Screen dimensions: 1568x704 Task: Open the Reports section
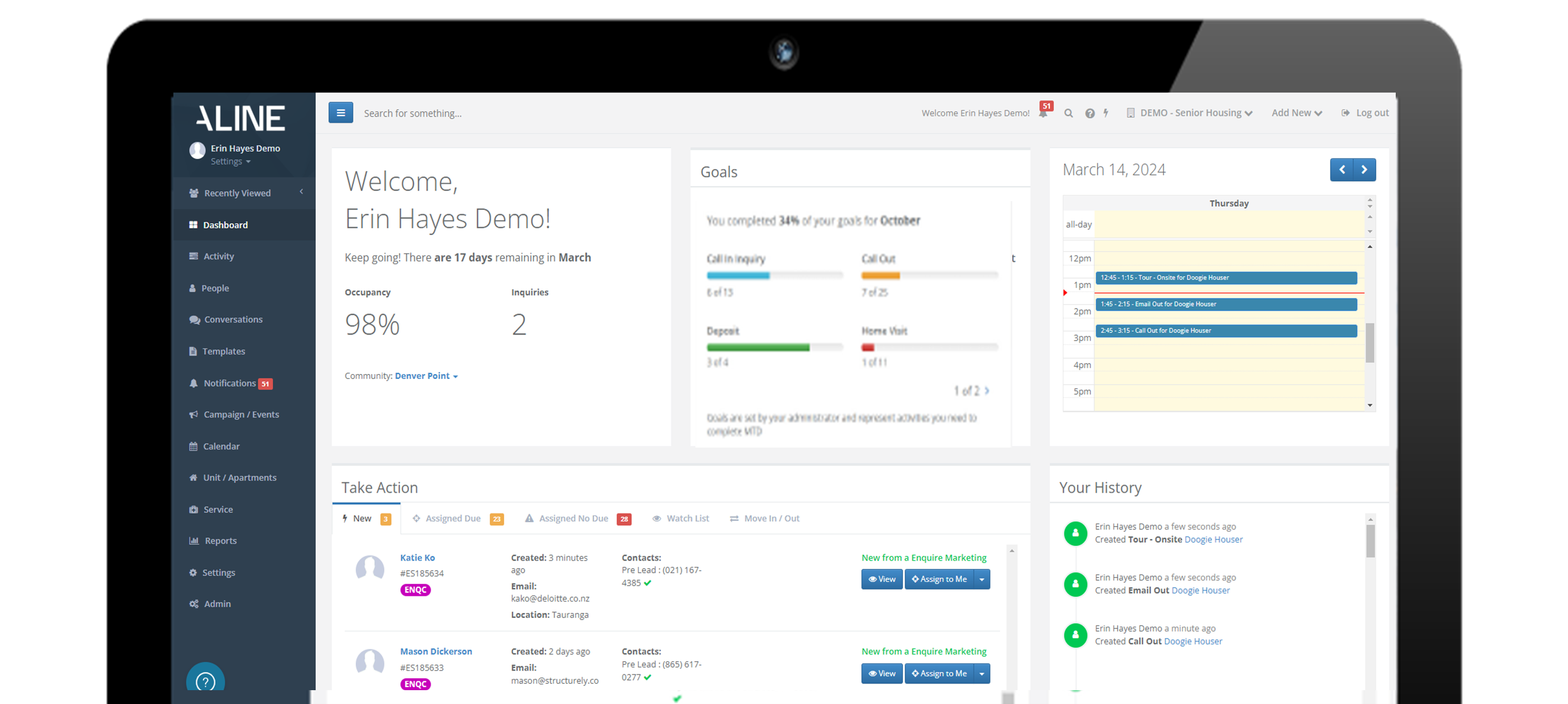(x=220, y=541)
